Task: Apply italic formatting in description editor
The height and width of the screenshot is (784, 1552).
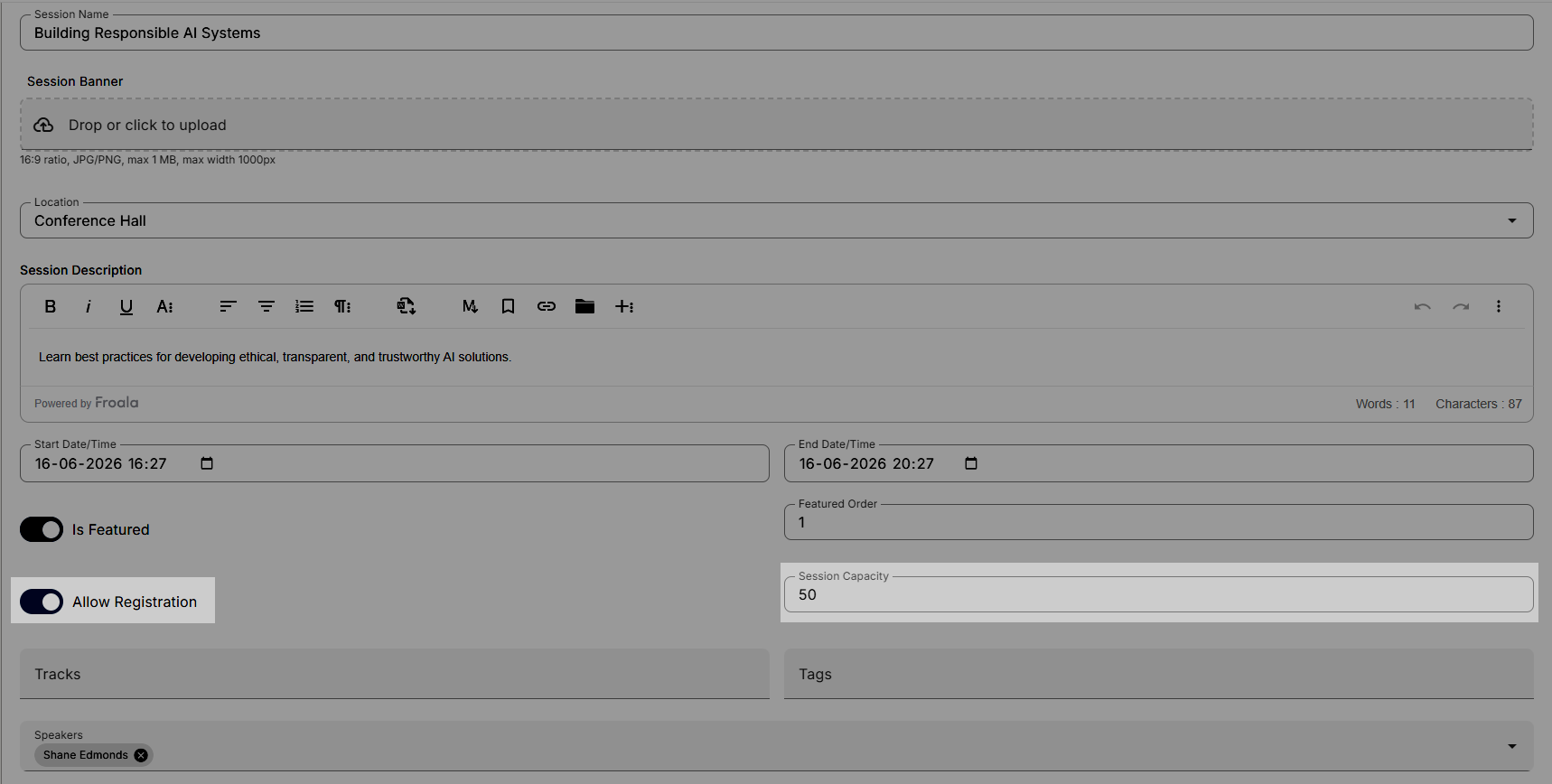Action: [89, 307]
